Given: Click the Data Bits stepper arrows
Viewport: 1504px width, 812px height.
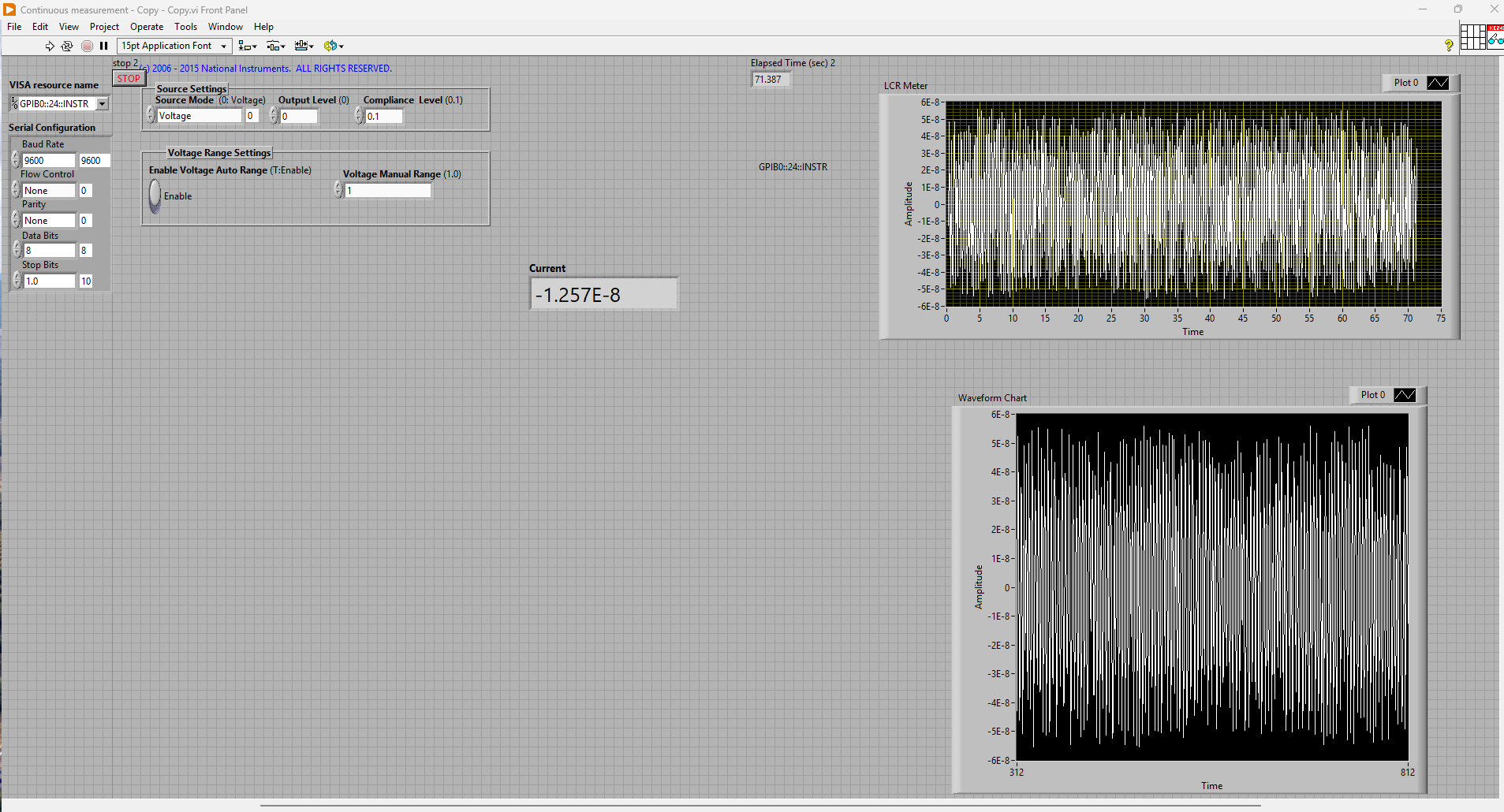Looking at the screenshot, I should tap(16, 250).
